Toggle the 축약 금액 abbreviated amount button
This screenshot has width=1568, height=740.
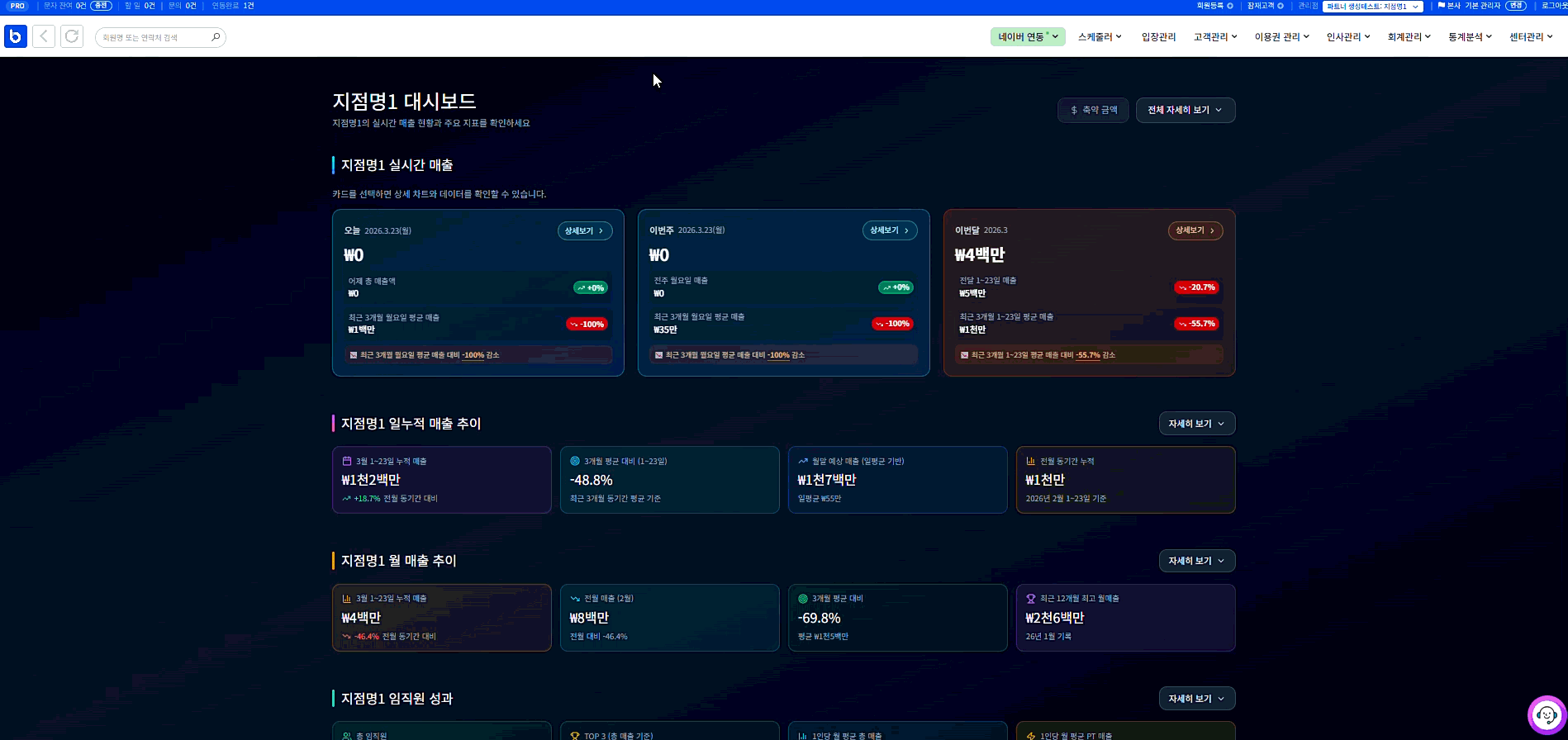click(1093, 110)
